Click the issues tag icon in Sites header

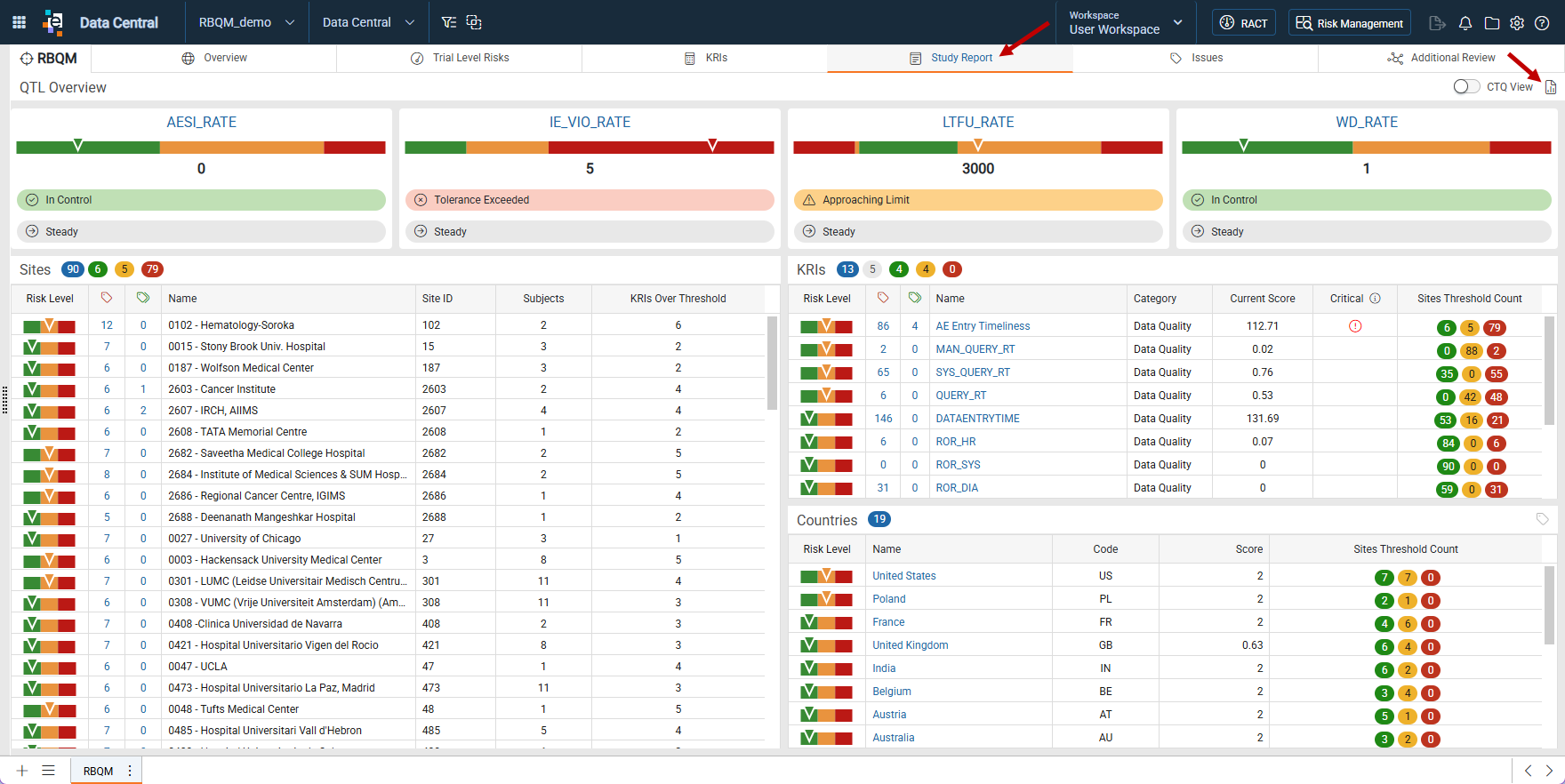[107, 298]
